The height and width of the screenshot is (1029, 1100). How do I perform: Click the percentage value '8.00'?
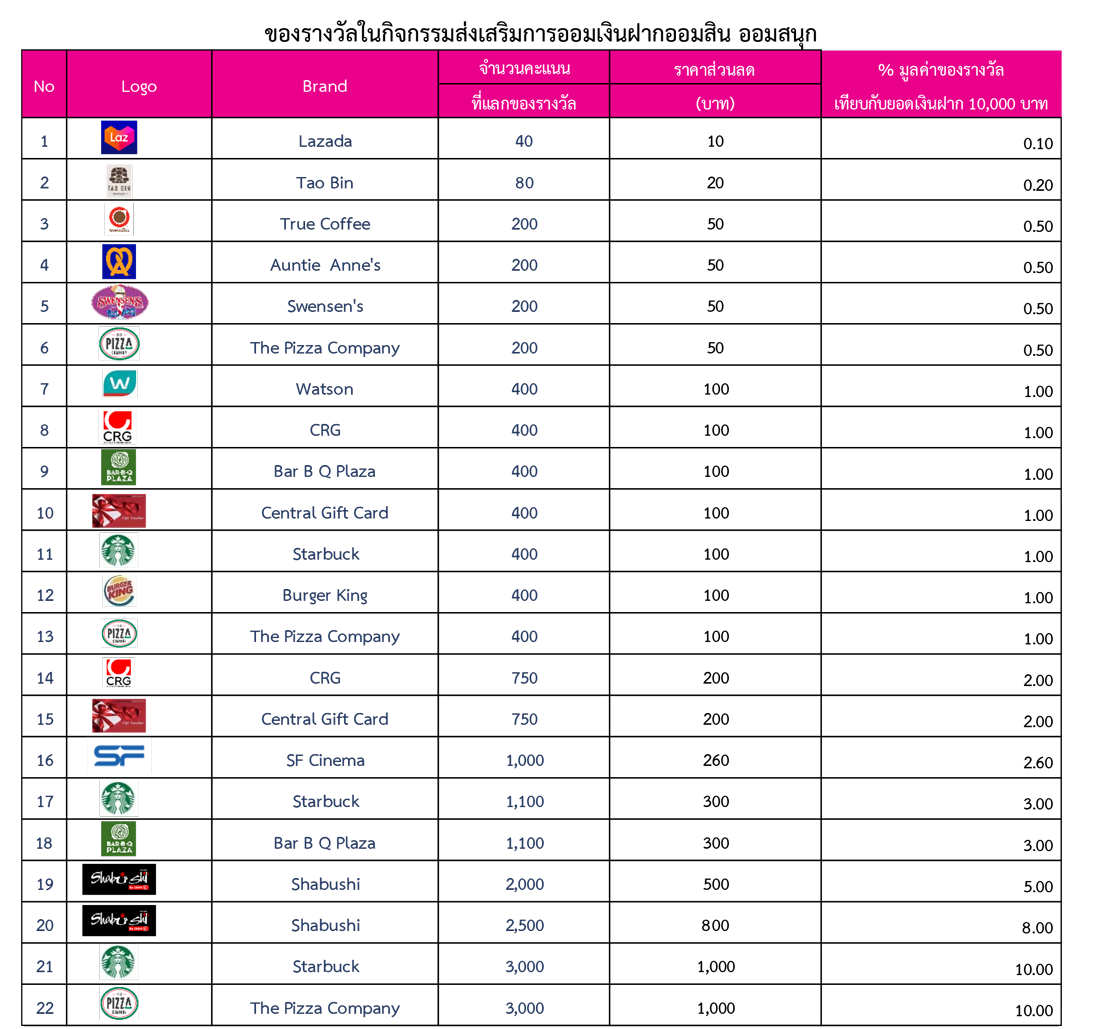tap(1038, 928)
